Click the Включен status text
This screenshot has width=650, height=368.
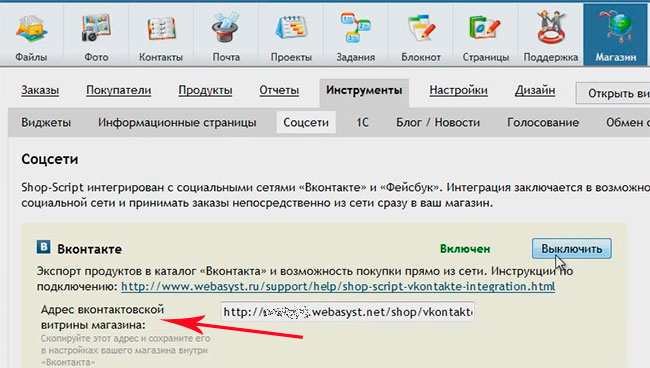465,249
